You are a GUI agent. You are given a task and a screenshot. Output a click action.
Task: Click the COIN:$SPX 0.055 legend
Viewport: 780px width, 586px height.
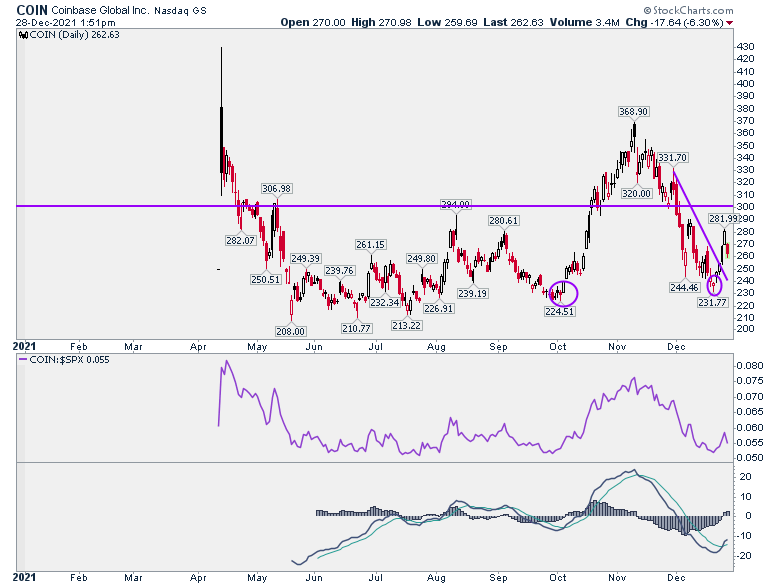69,360
